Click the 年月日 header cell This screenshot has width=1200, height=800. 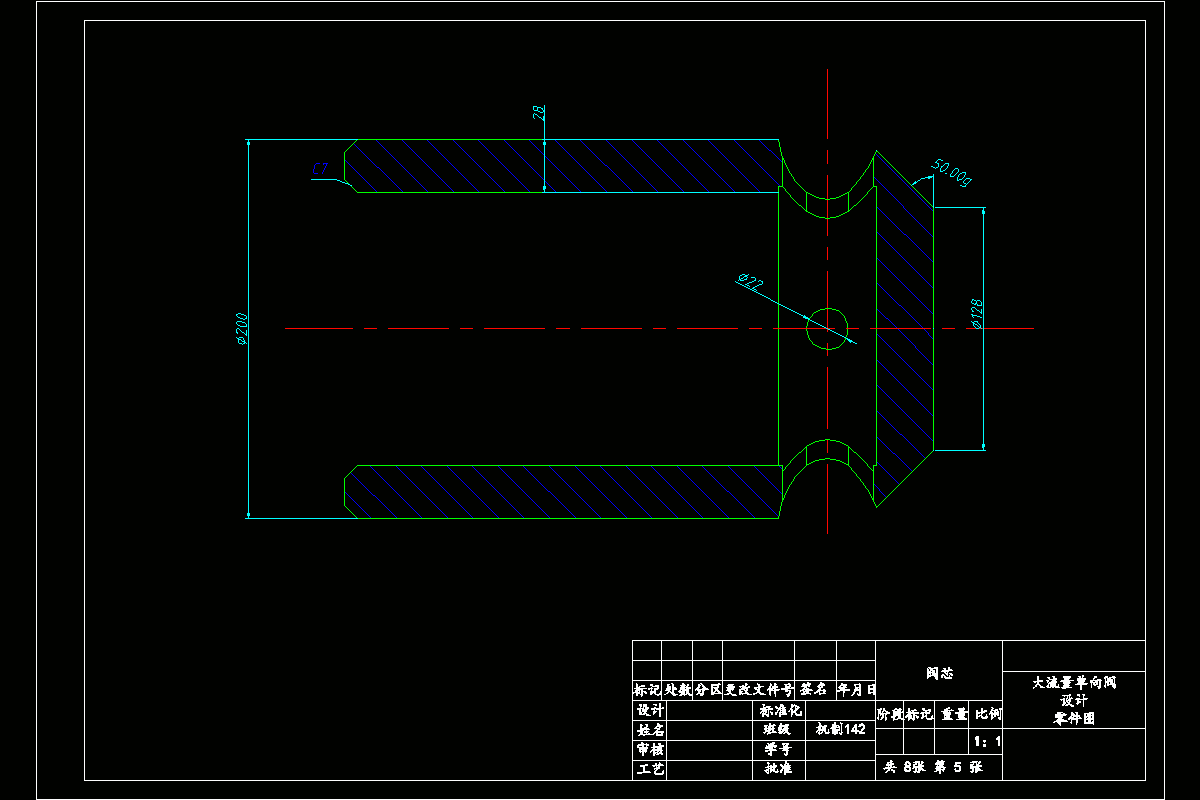(x=856, y=690)
